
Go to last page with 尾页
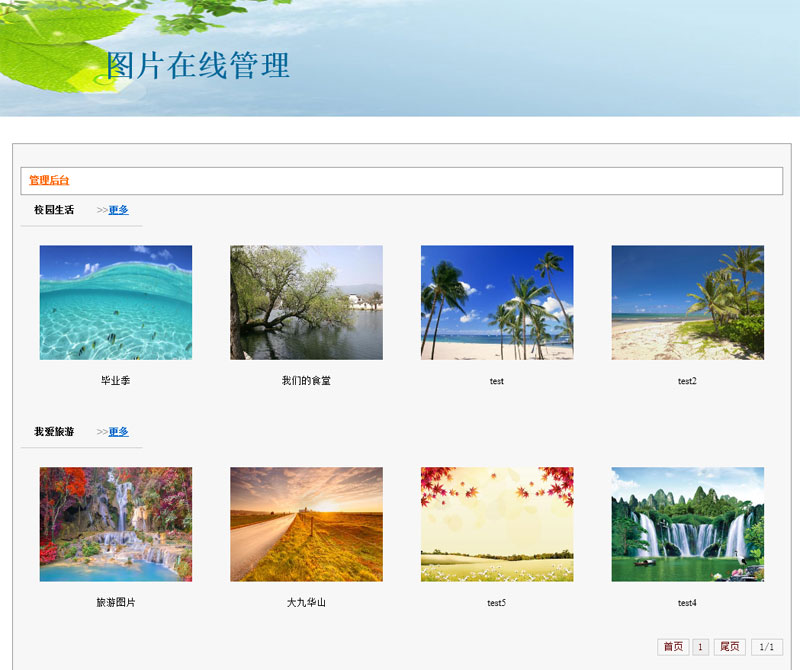click(730, 647)
